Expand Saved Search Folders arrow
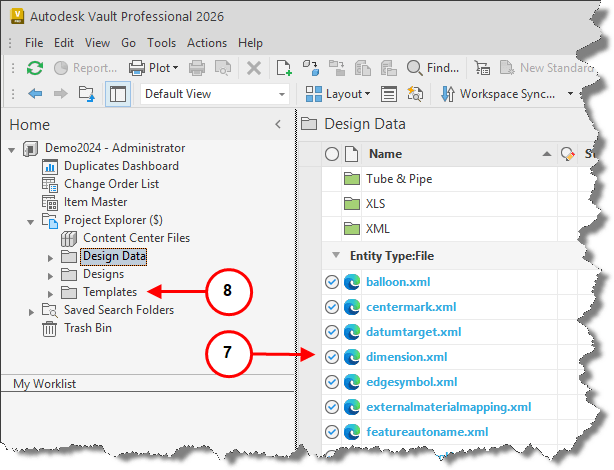The width and height of the screenshot is (614, 470). 31,312
